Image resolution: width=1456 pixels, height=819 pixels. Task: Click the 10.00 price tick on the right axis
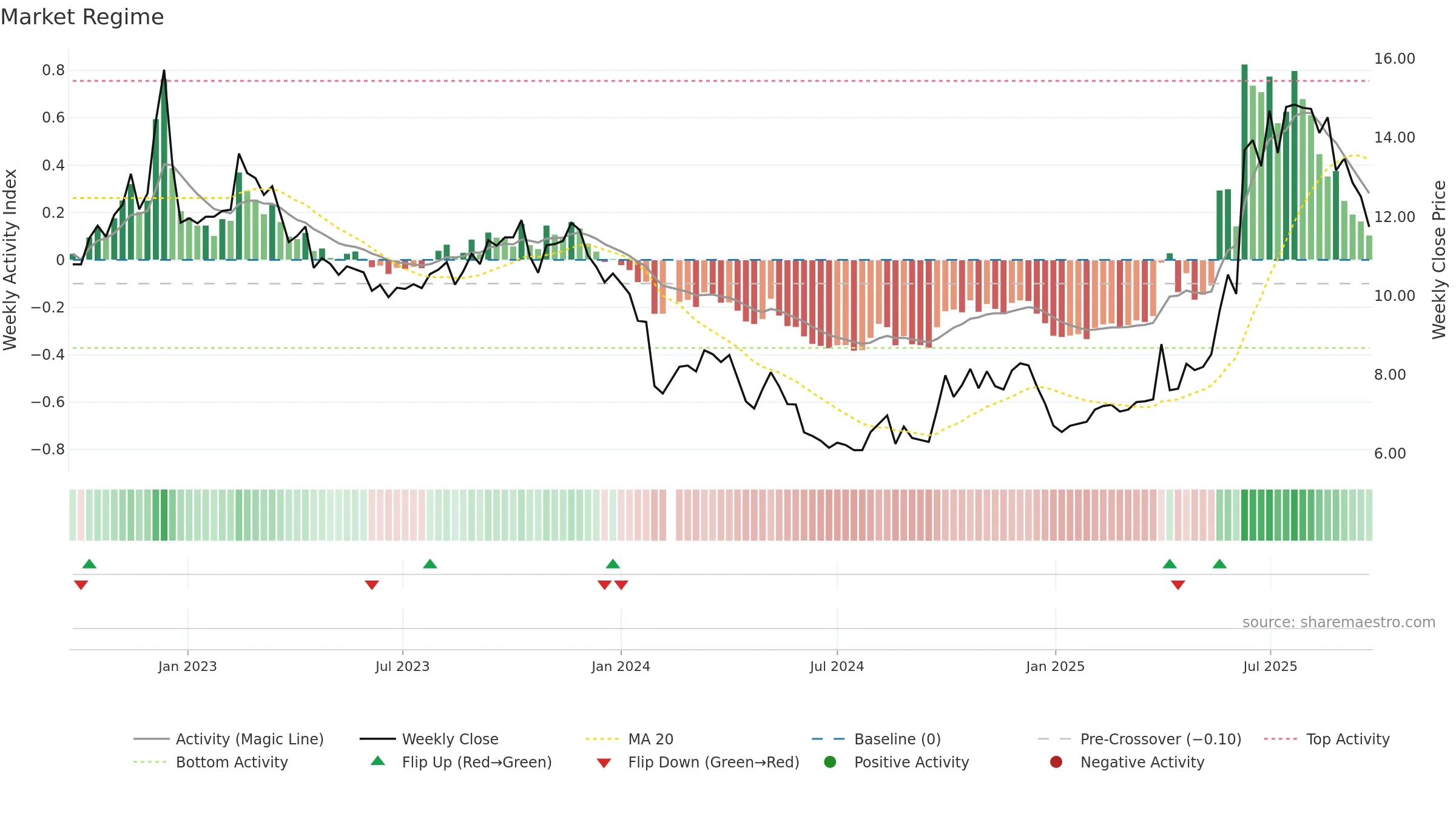point(1394,295)
